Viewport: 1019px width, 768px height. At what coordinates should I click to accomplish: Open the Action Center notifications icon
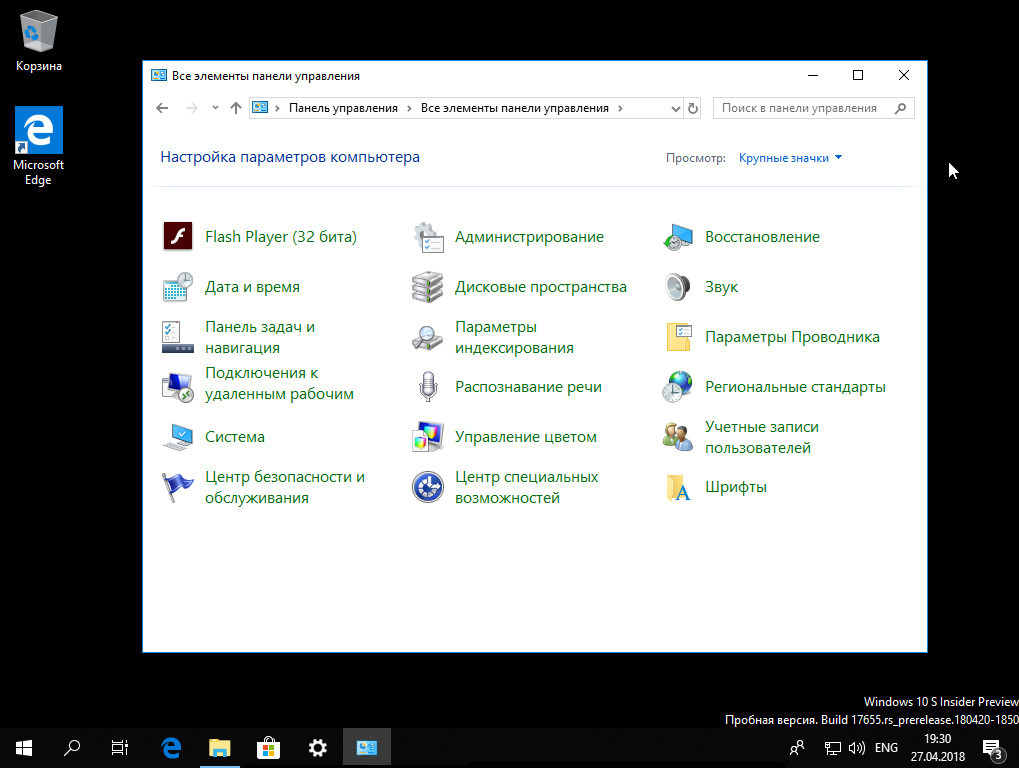click(x=992, y=749)
